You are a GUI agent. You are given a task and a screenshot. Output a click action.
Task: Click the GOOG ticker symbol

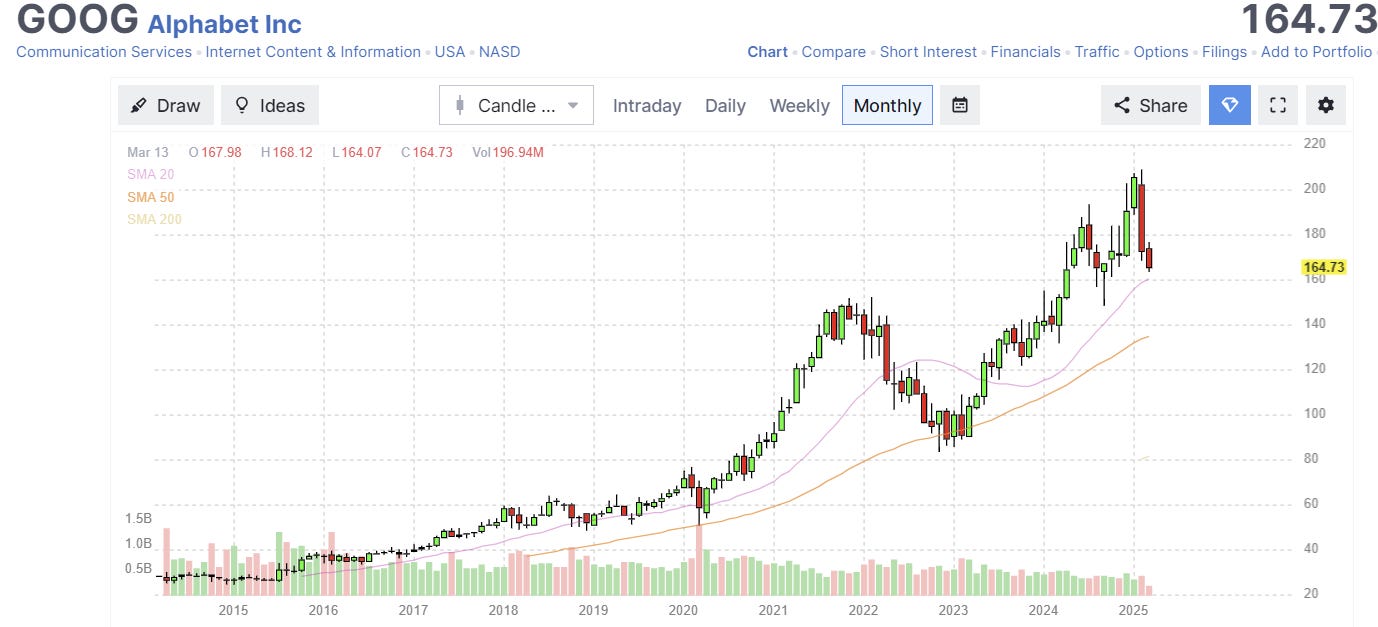pos(78,20)
